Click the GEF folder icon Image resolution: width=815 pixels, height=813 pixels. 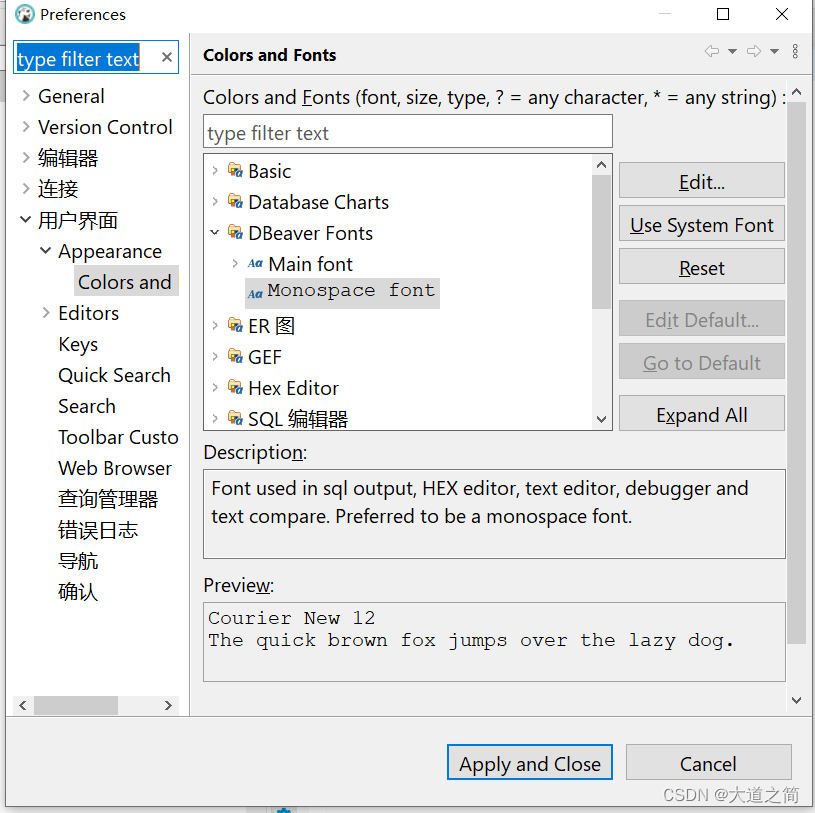(235, 357)
